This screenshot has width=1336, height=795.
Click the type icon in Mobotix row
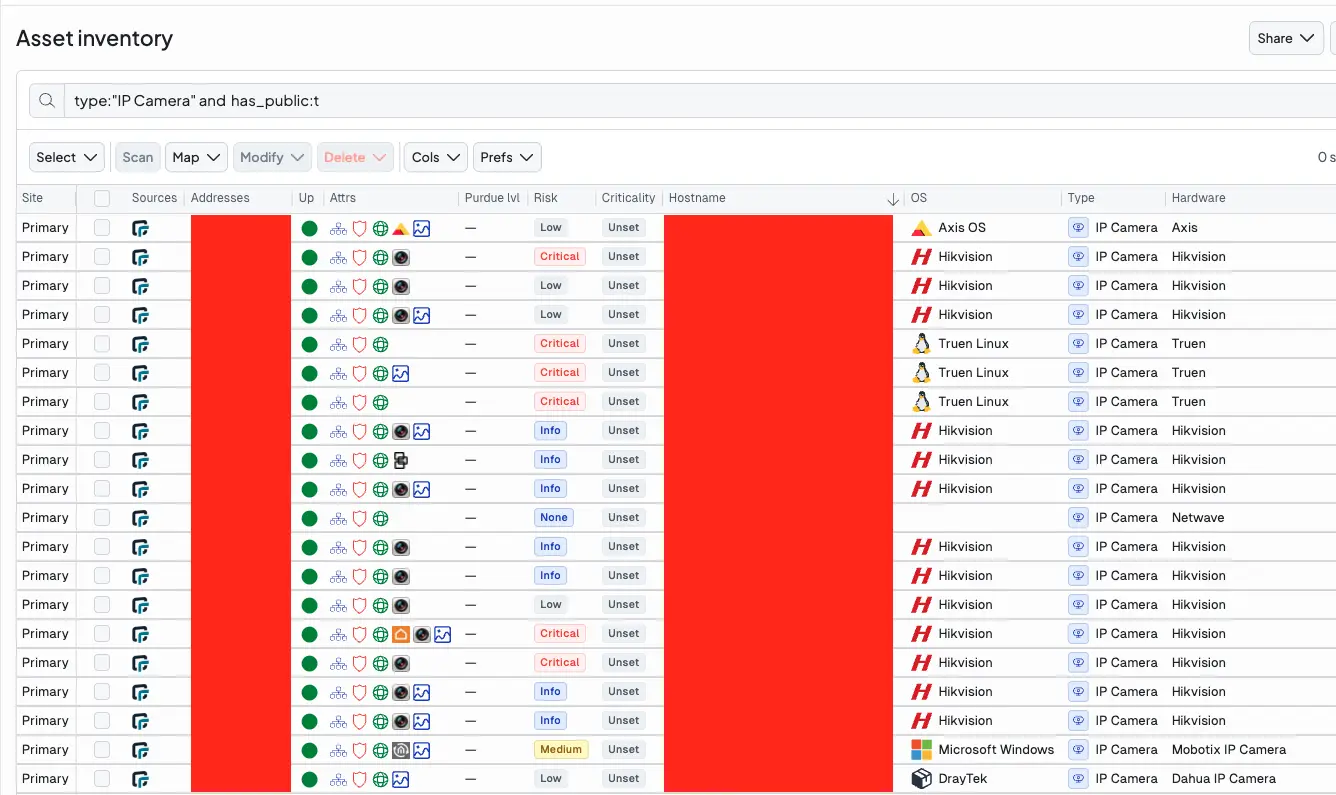pyautogui.click(x=1078, y=750)
